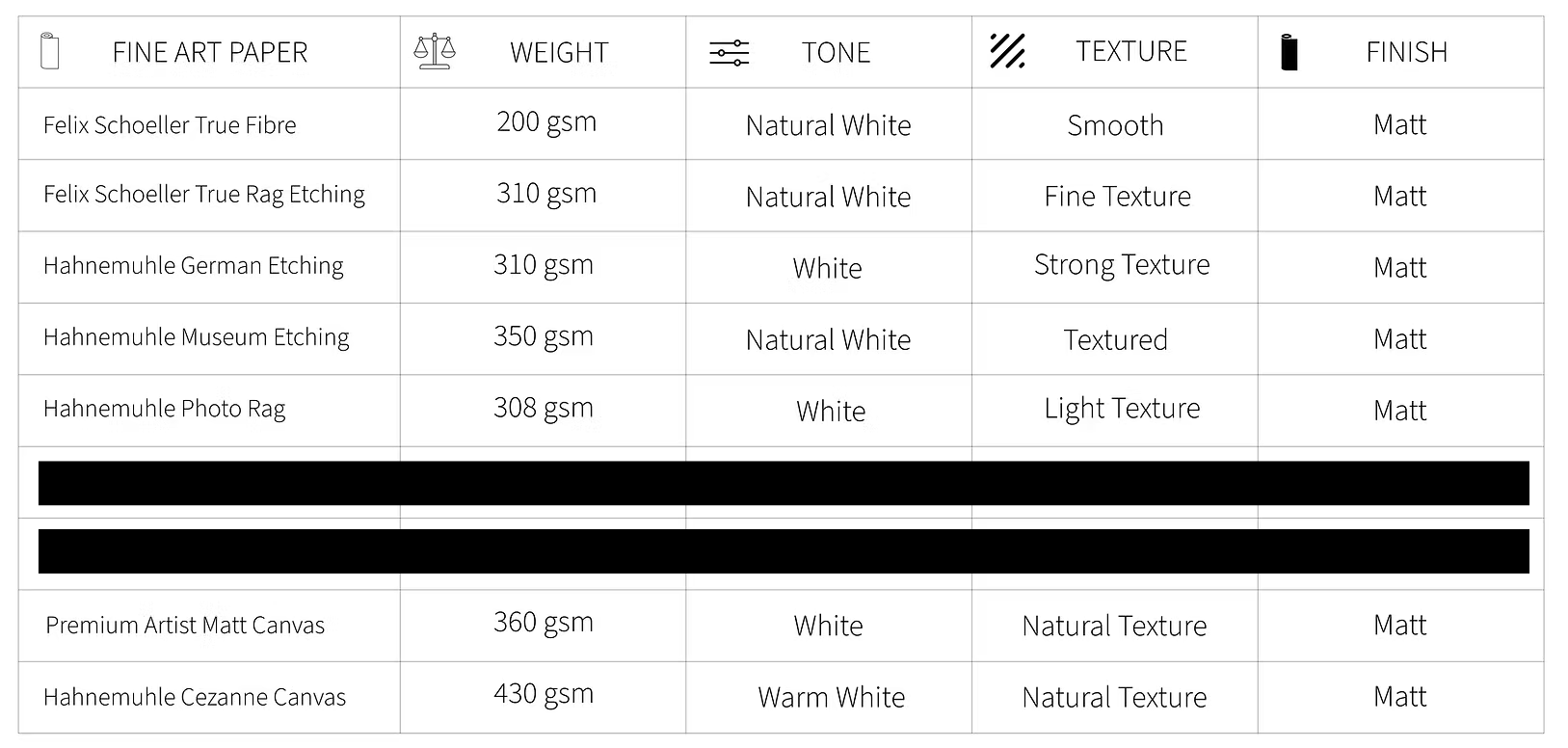Click the Strong Texture cell
The image size is (1568, 748).
pyautogui.click(x=1122, y=265)
